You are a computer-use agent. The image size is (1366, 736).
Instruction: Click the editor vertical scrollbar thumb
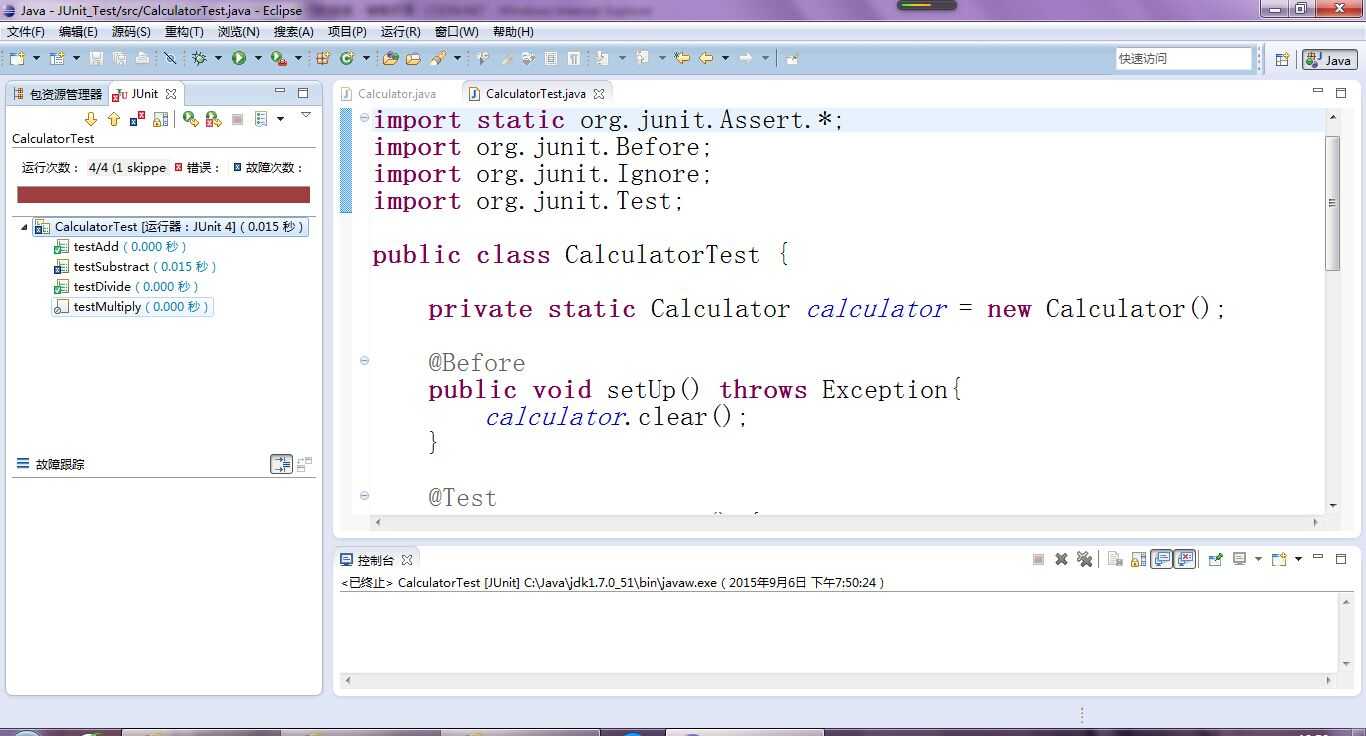1332,203
